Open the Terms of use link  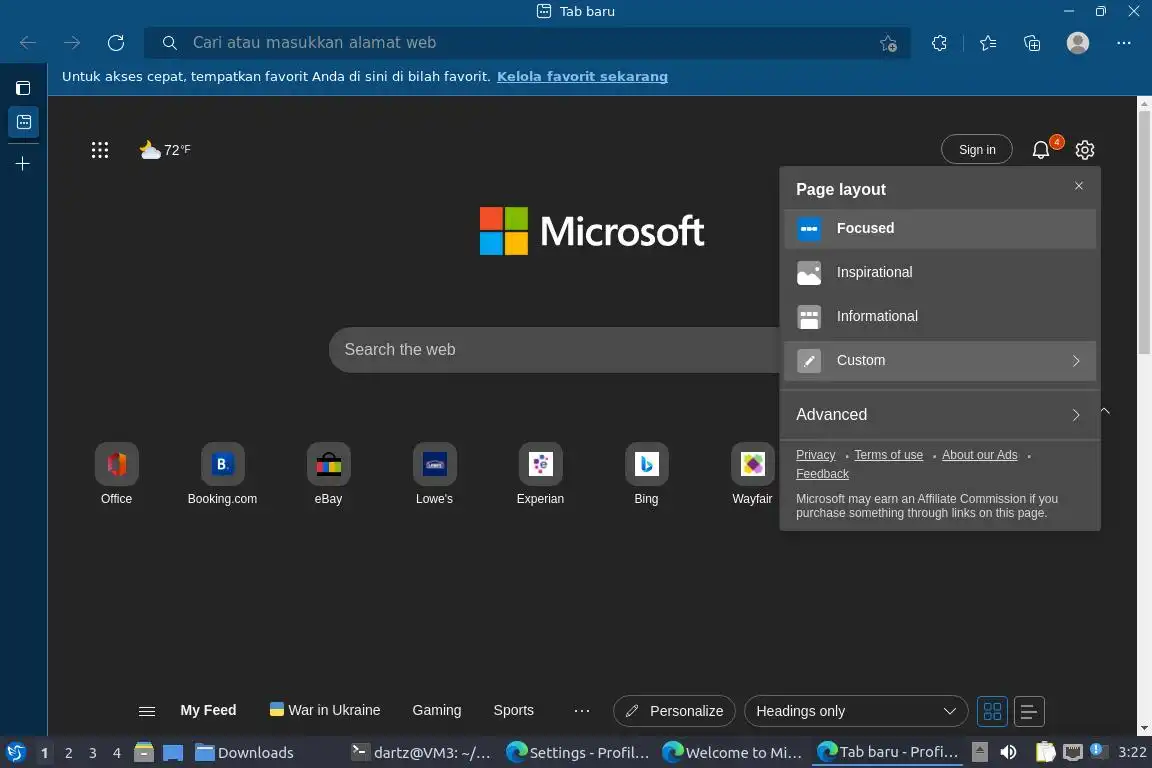coord(888,455)
